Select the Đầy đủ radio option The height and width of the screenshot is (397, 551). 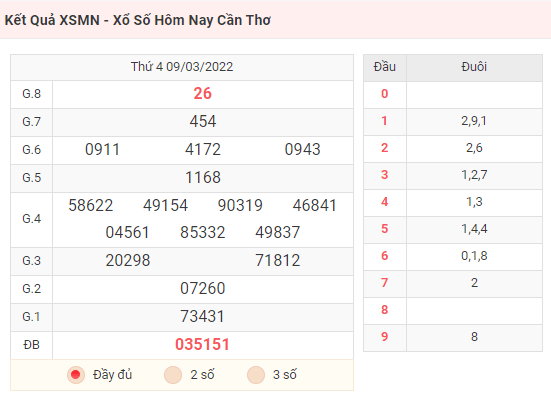(76, 375)
